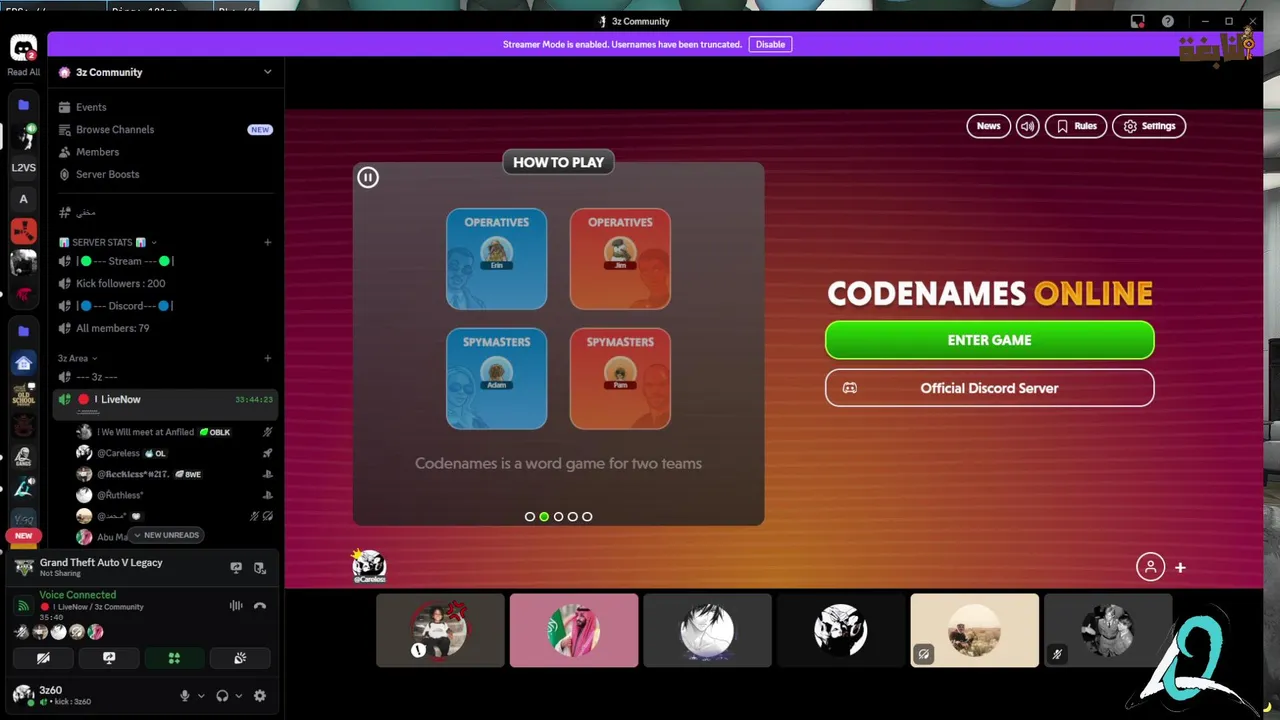Open Browse Channels
The image size is (1280, 720).
point(165,130)
